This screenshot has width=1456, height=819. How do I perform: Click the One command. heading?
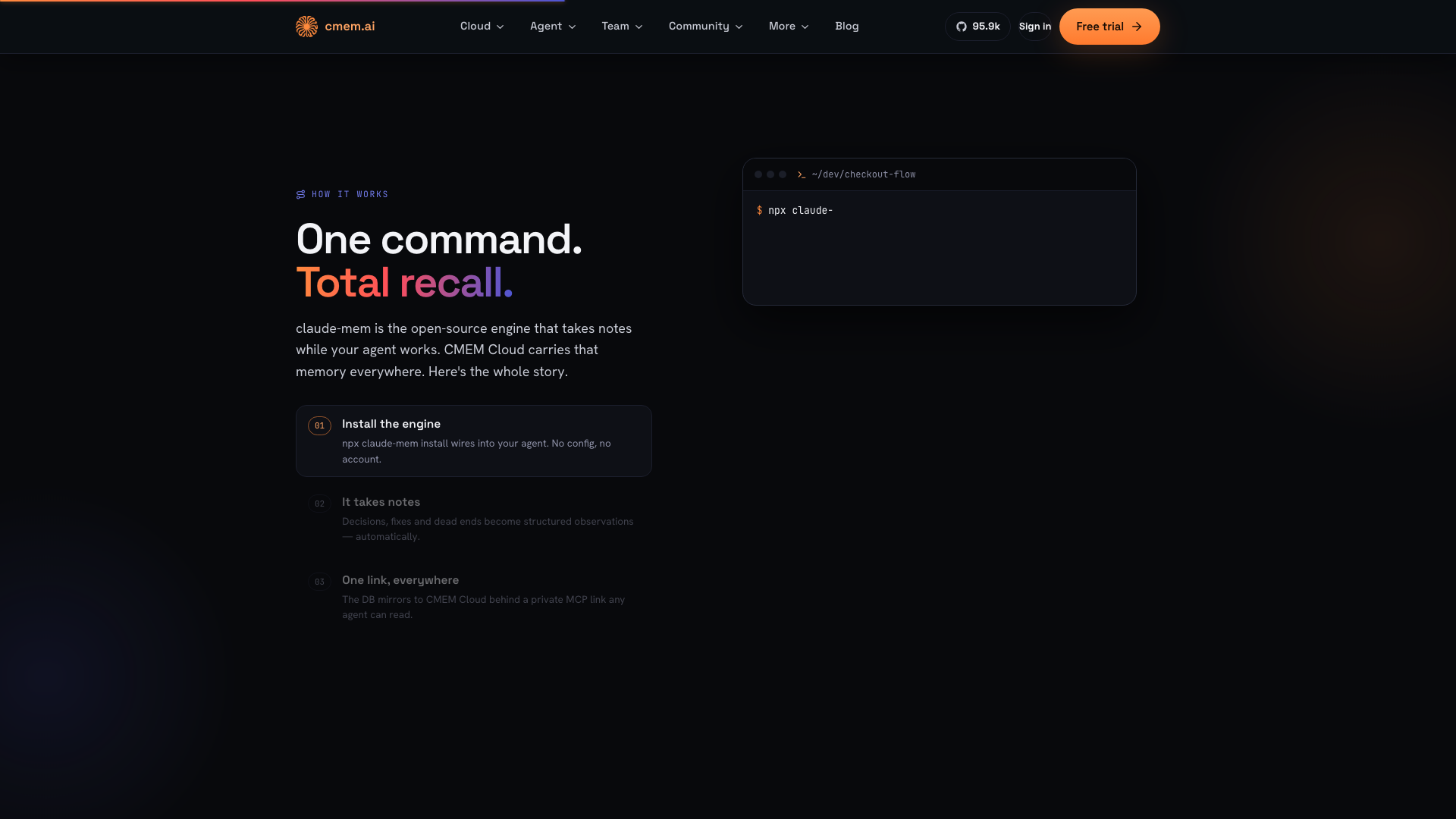(x=439, y=239)
